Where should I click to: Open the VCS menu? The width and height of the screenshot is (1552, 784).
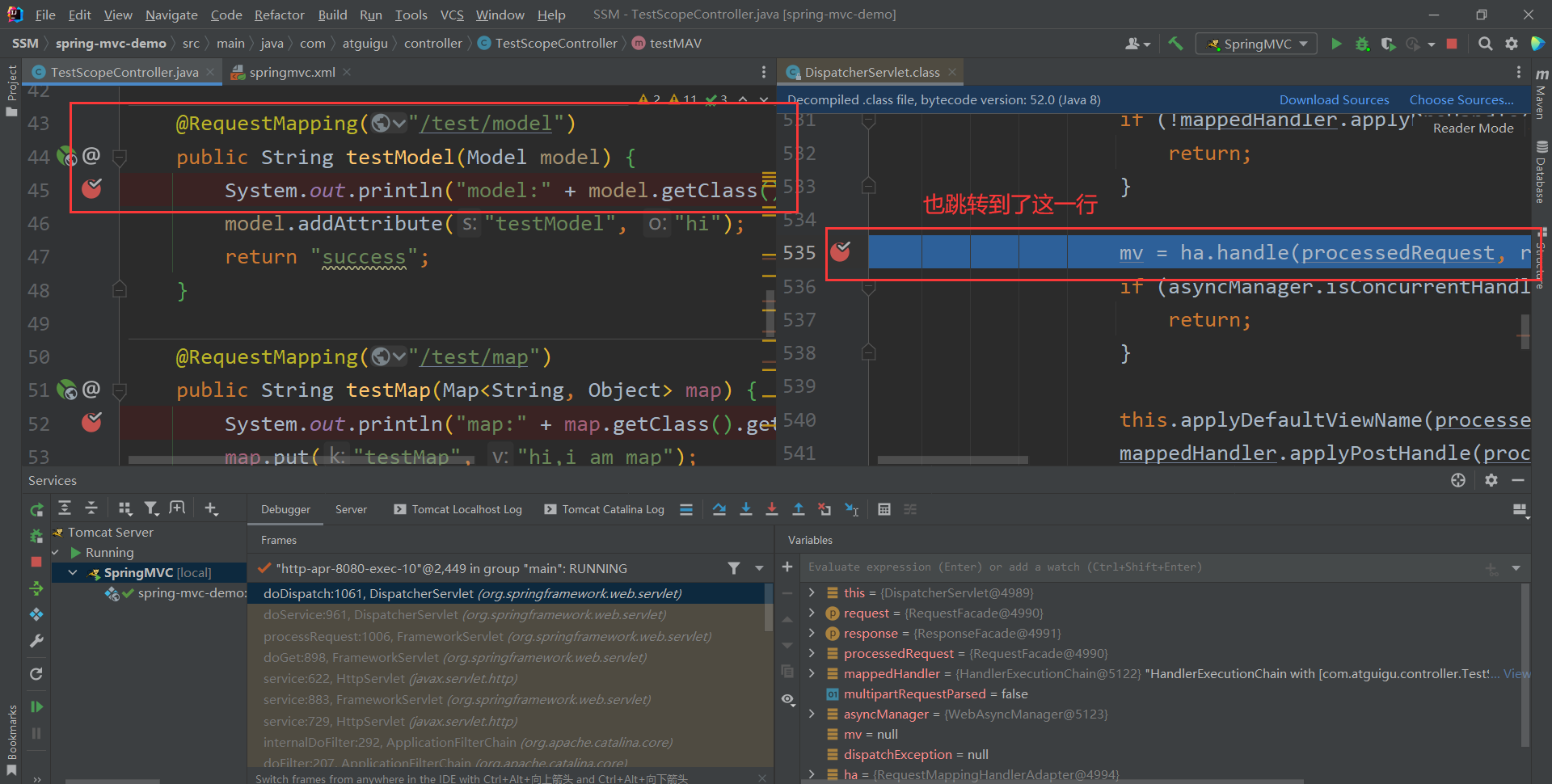click(452, 15)
